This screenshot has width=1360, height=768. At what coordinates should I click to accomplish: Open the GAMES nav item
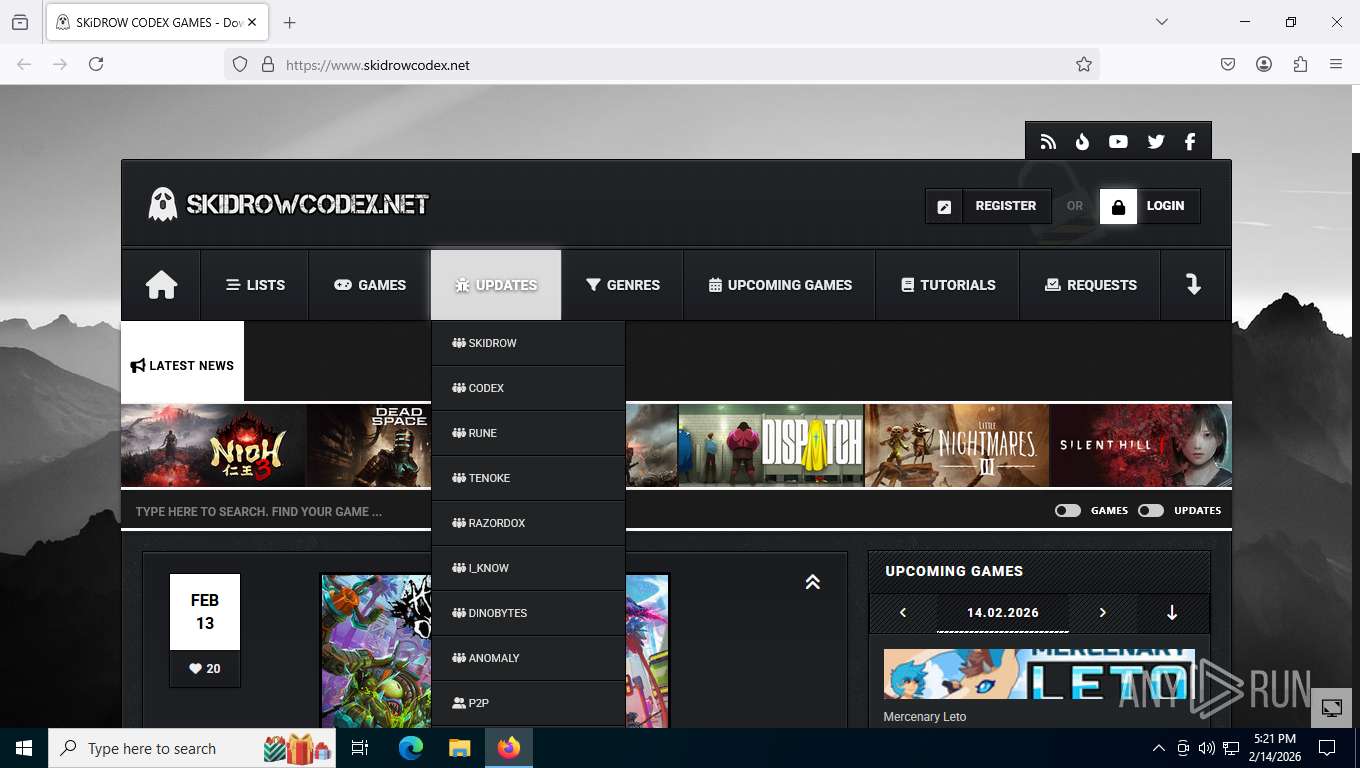(x=370, y=285)
